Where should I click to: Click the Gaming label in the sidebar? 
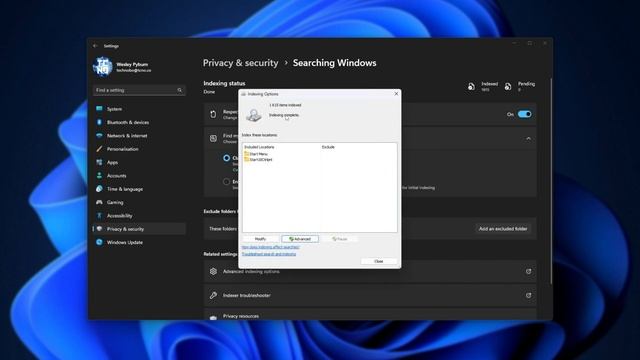pos(115,202)
